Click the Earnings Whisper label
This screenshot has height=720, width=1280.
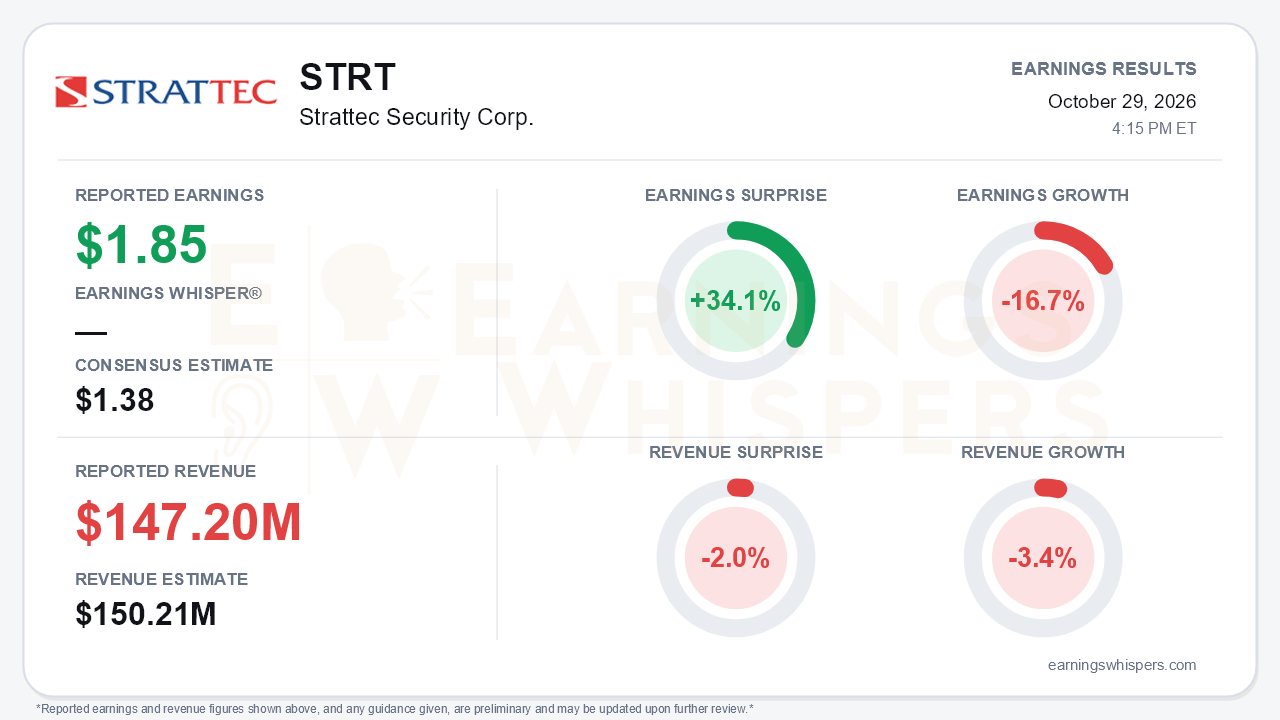click(169, 294)
